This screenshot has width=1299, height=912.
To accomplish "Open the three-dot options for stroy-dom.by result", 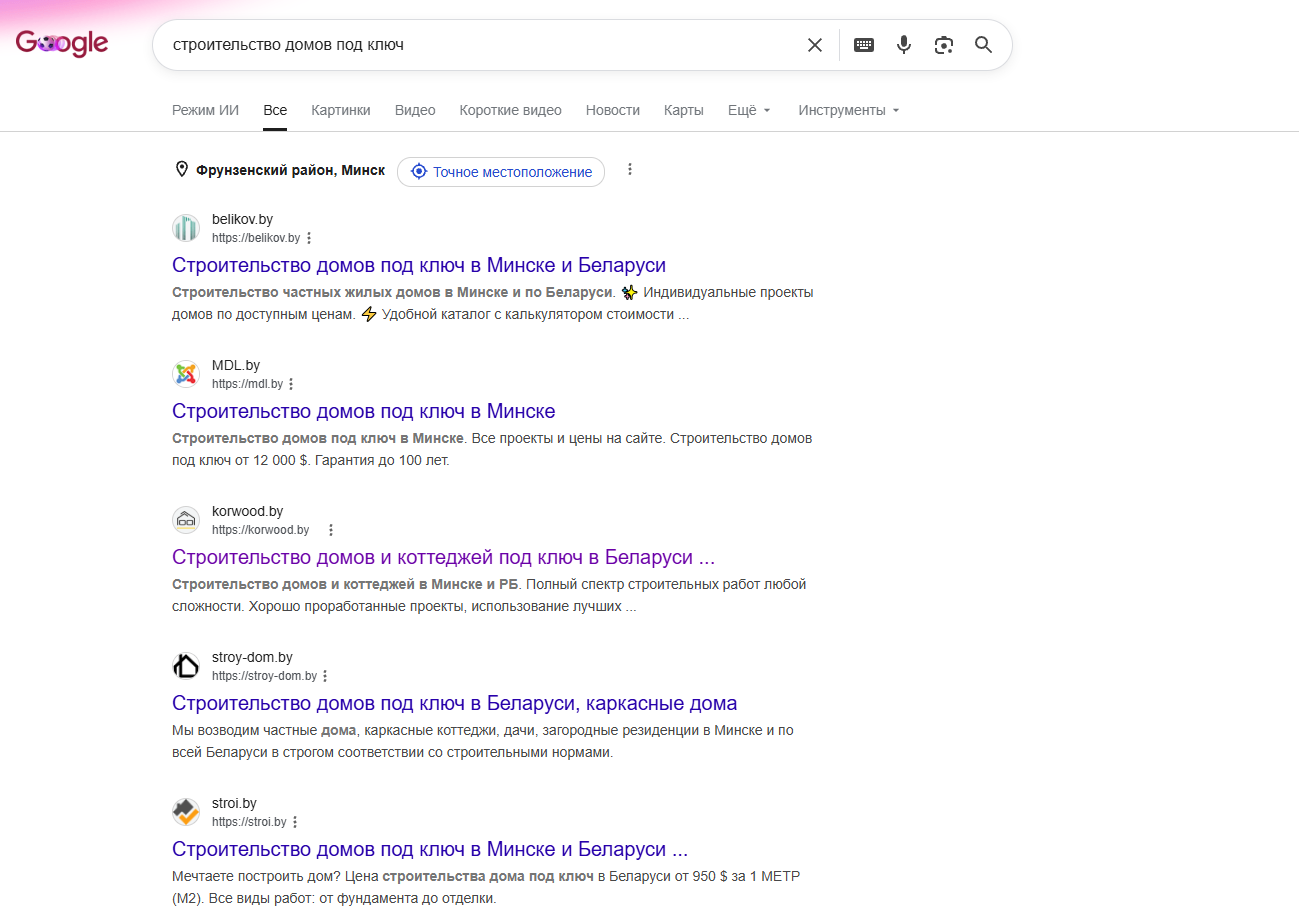I will click(325, 676).
